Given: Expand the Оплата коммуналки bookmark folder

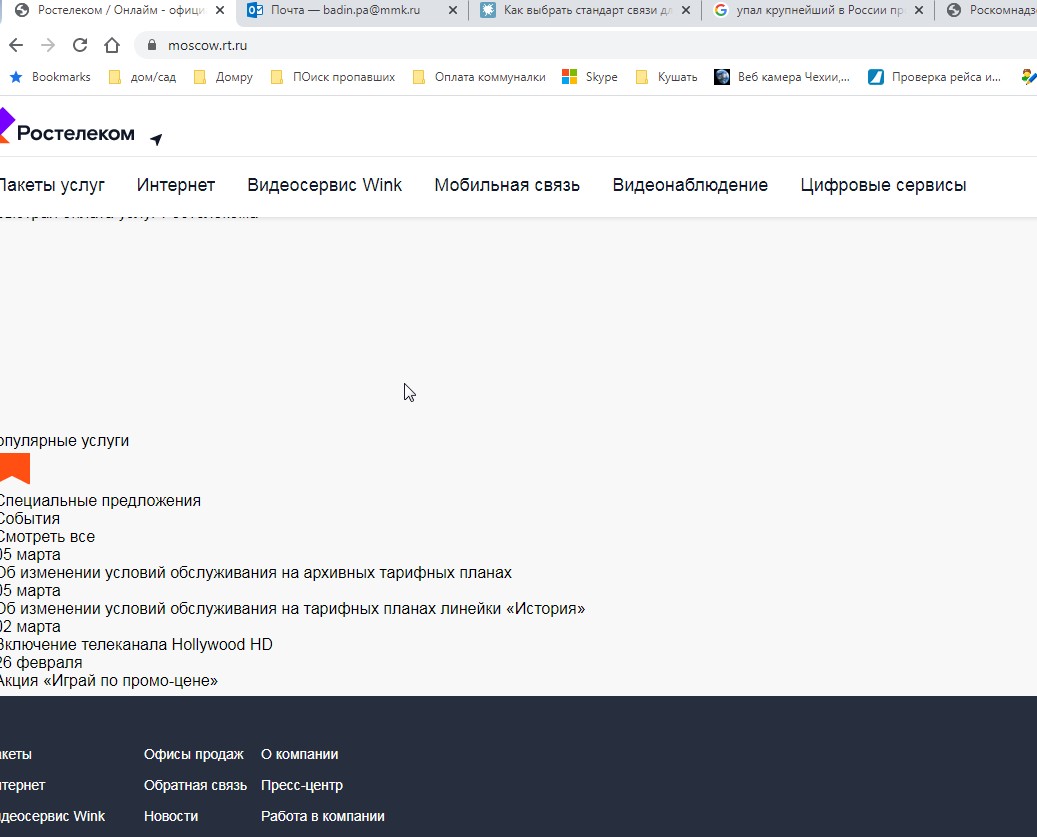Looking at the screenshot, I should tap(479, 77).
